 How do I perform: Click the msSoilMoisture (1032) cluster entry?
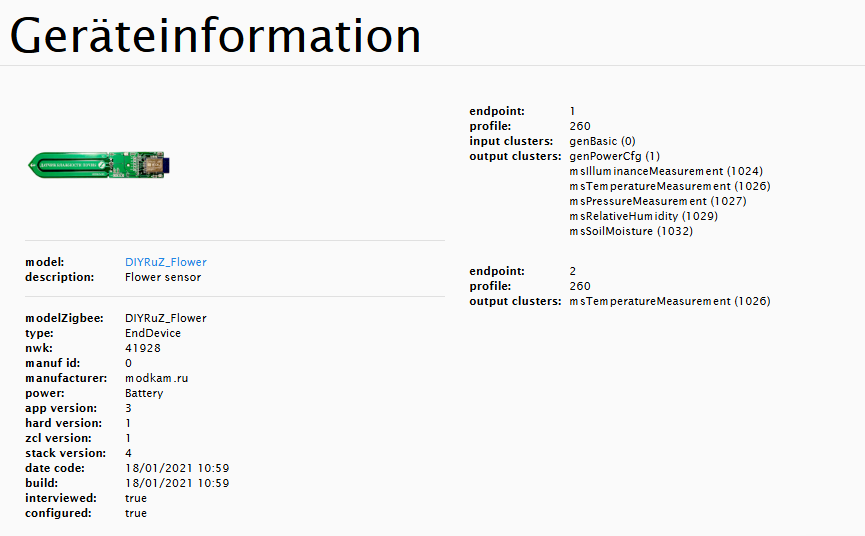click(631, 231)
